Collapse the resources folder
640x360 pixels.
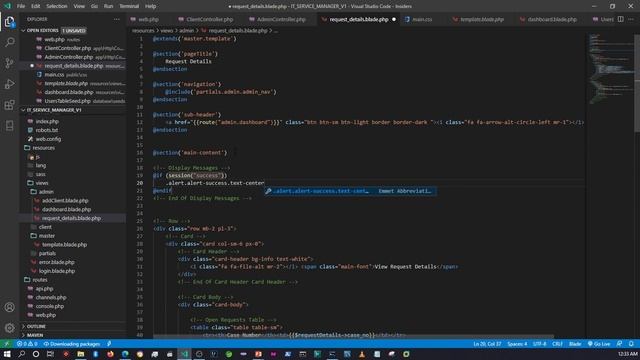click(x=43, y=148)
